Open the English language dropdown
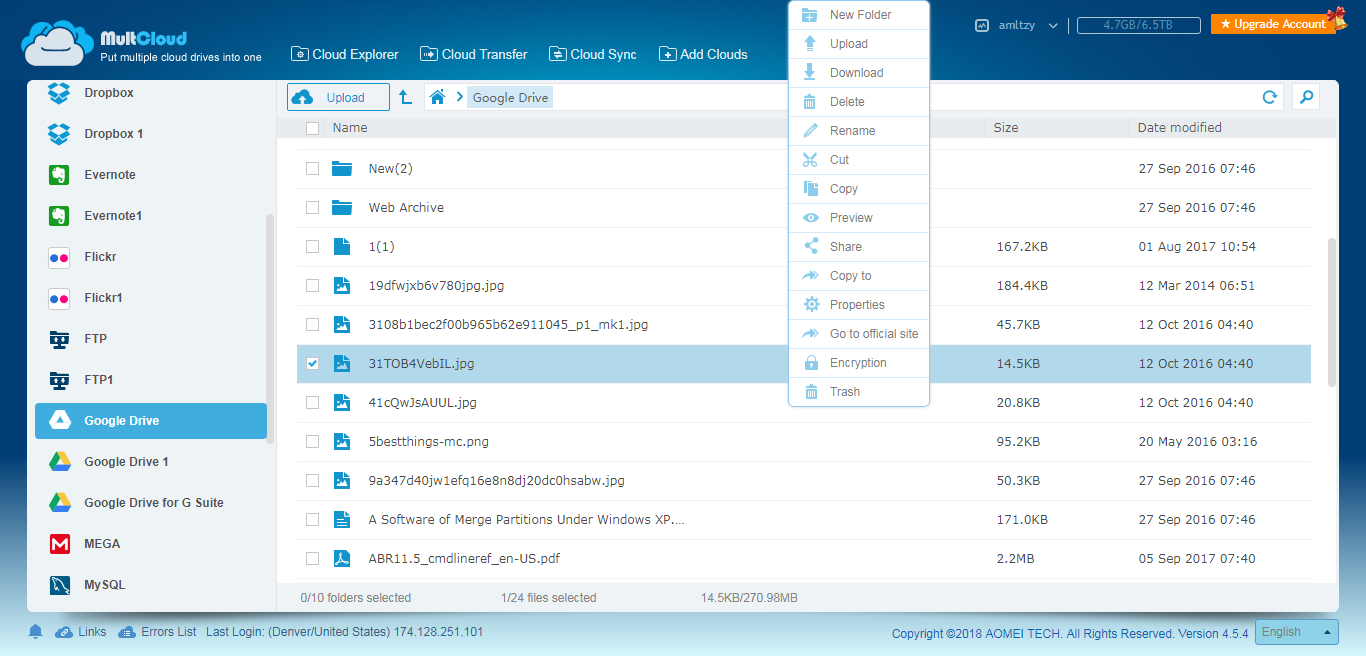1366x657 pixels. pyautogui.click(x=1296, y=632)
